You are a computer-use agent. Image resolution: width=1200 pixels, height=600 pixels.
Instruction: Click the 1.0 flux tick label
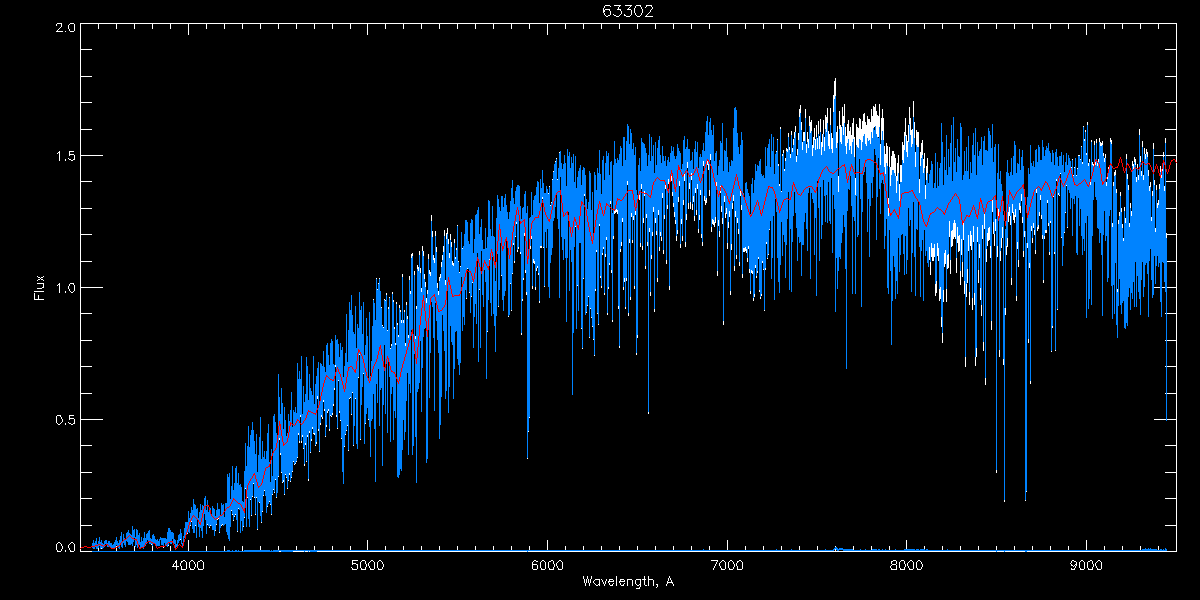(66, 288)
